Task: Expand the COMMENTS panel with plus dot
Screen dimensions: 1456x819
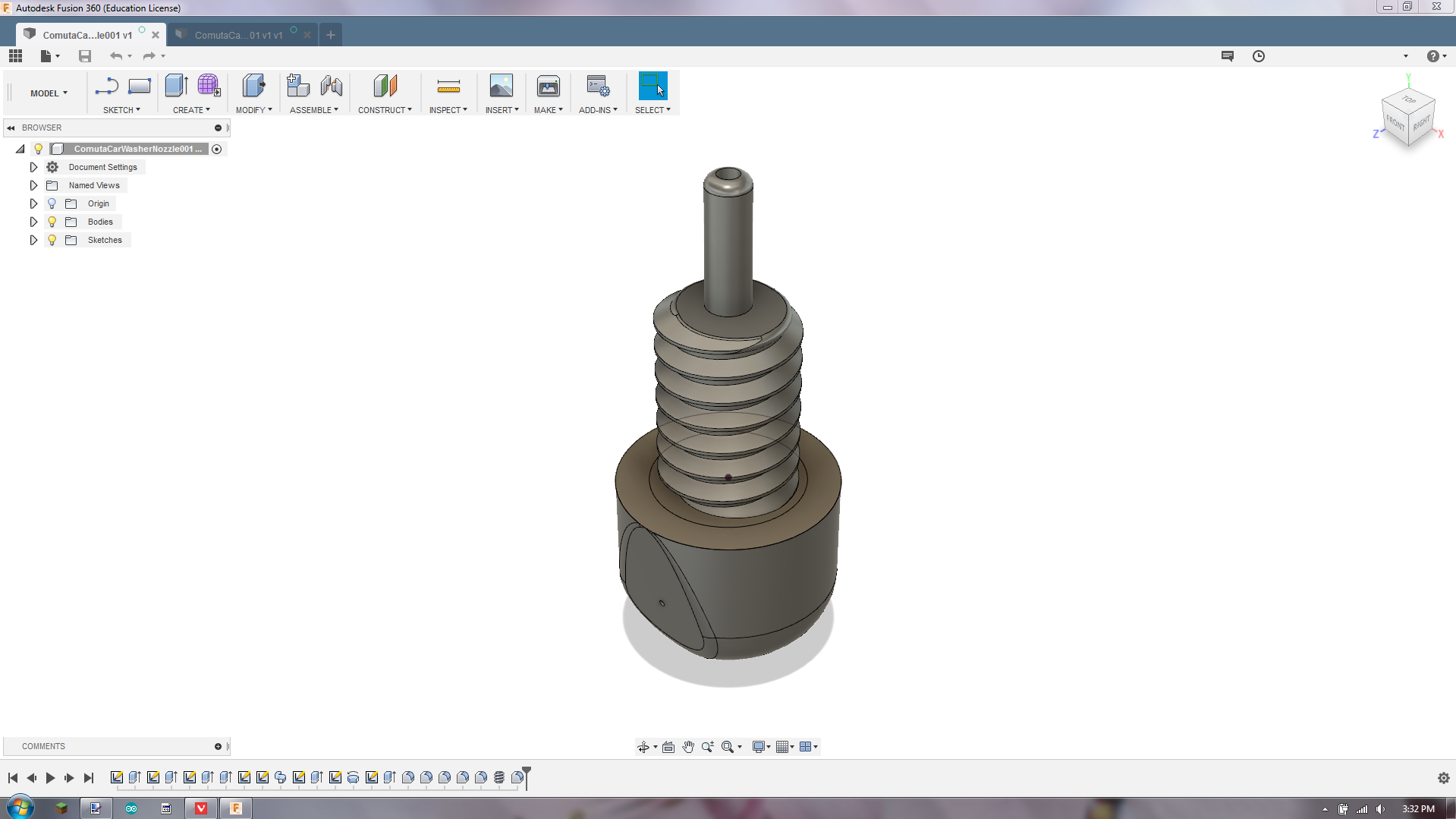Action: click(218, 746)
